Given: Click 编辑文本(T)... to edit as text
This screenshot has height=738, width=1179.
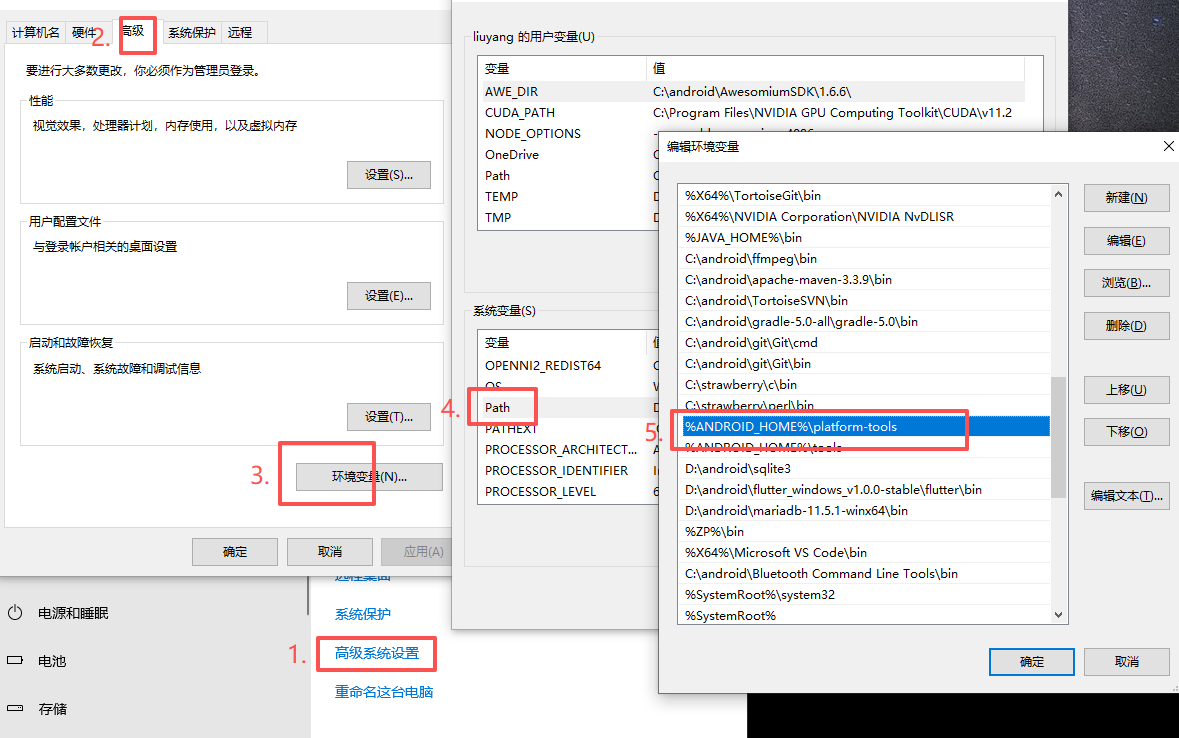Looking at the screenshot, I should tap(1126, 495).
